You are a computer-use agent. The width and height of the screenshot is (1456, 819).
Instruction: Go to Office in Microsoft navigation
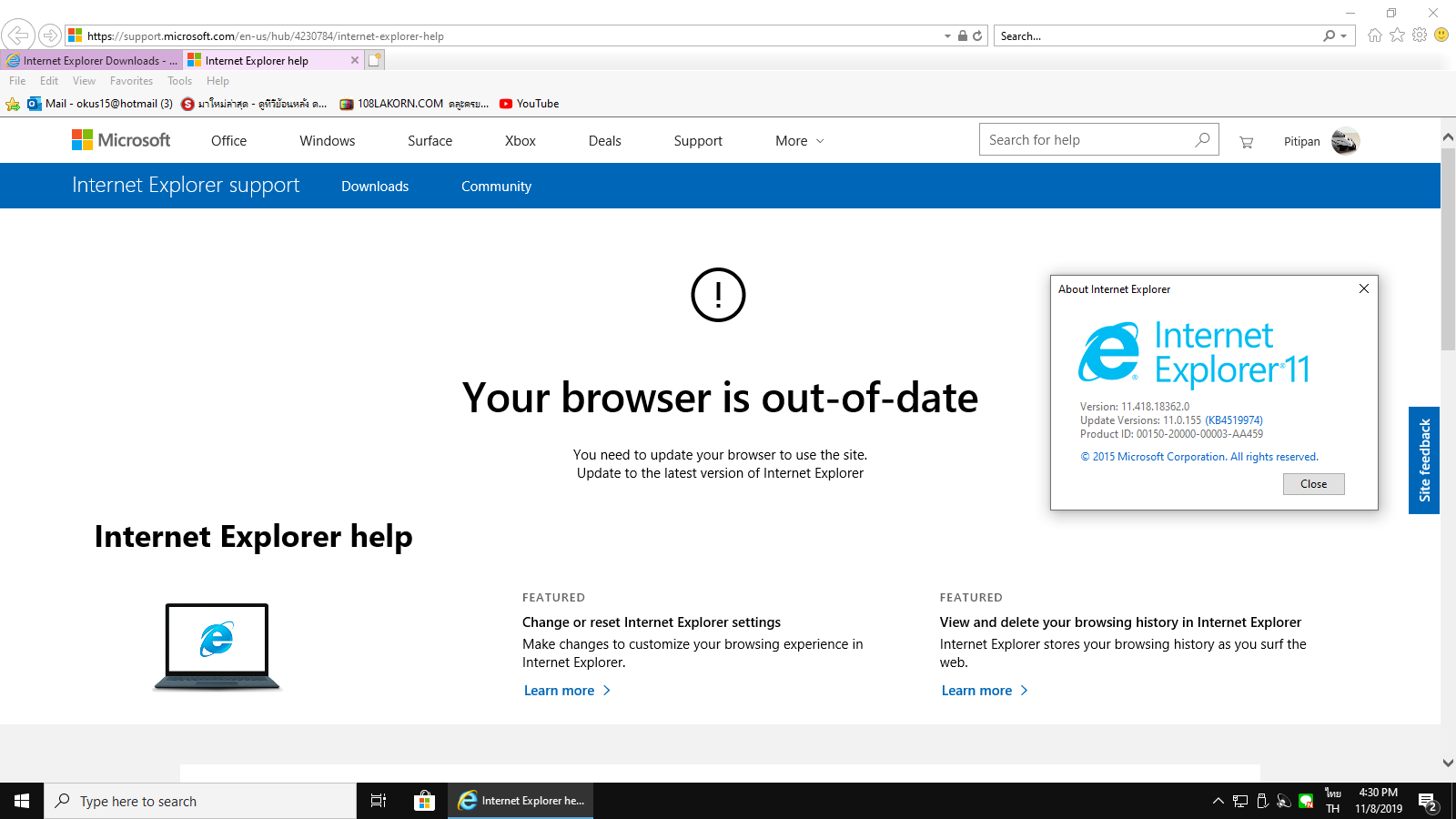point(228,141)
